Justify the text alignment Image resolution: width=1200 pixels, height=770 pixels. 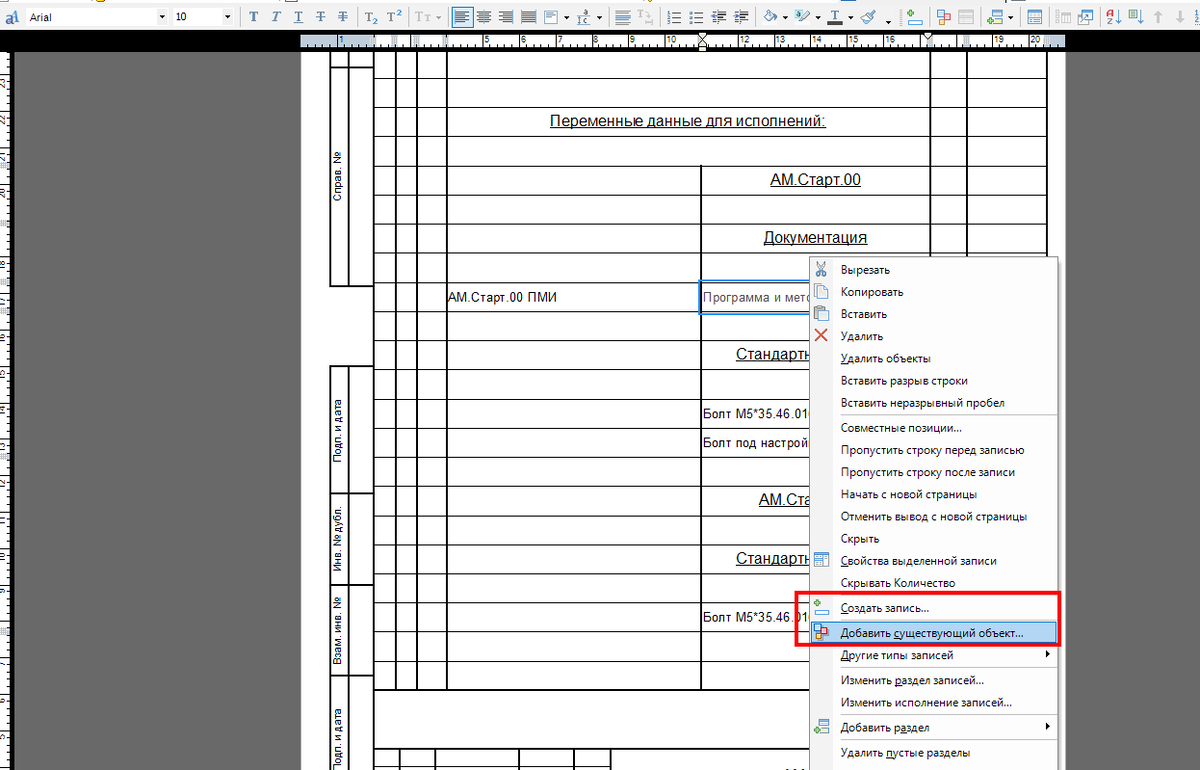528,17
